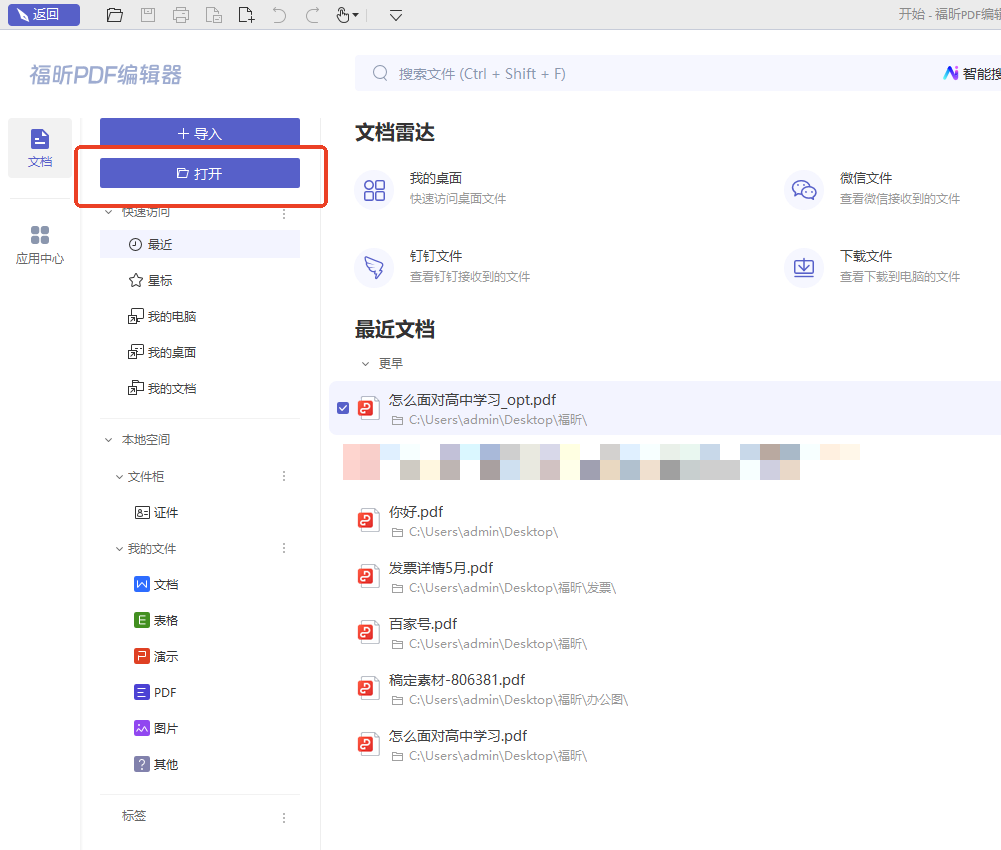Click the 导入 button
This screenshot has width=1001, height=850.
[x=200, y=133]
